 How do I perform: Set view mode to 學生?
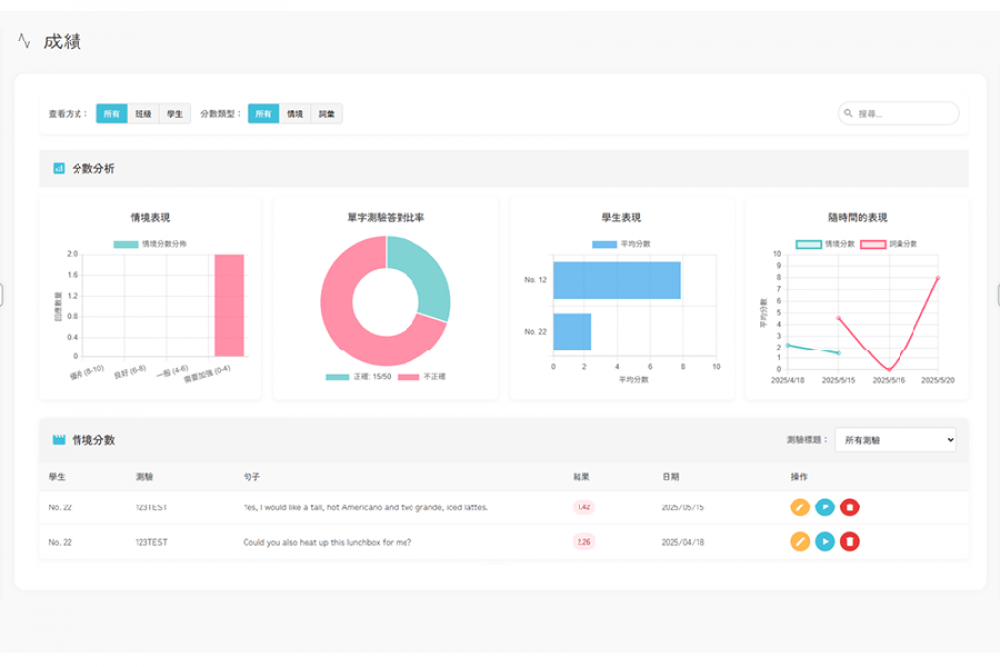175,114
